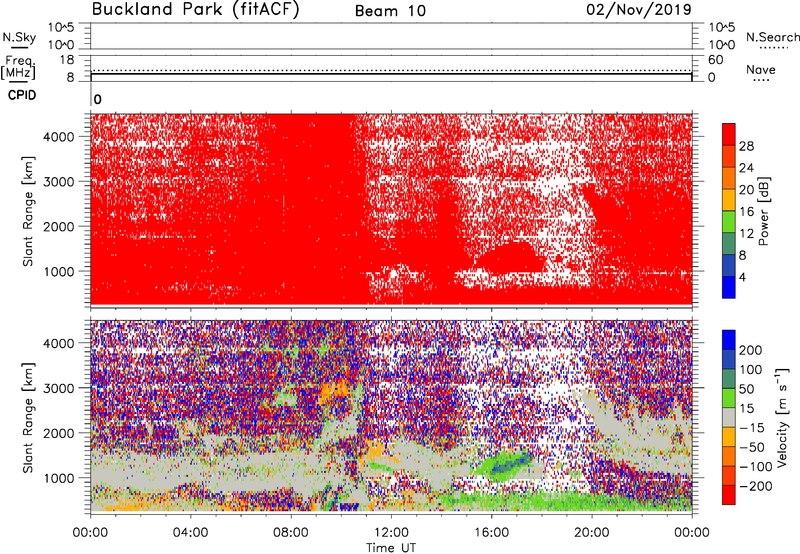800x554 pixels.
Task: Click the "50" velocity colorbar label
Action: tap(746, 389)
